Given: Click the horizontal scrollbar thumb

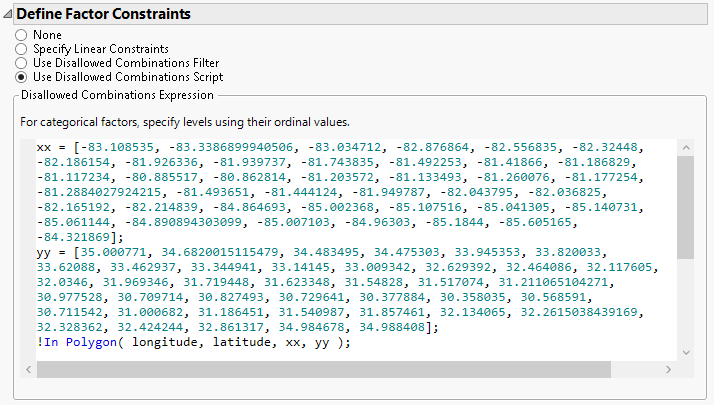Looking at the screenshot, I should click(x=322, y=370).
